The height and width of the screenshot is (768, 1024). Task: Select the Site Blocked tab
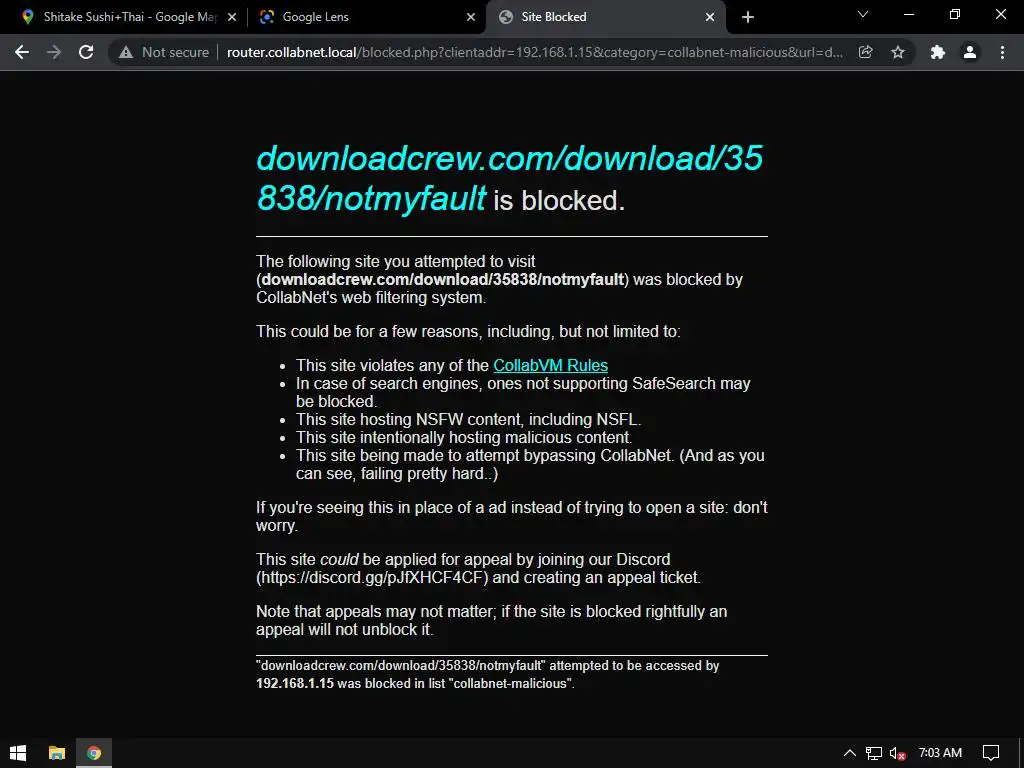[605, 17]
